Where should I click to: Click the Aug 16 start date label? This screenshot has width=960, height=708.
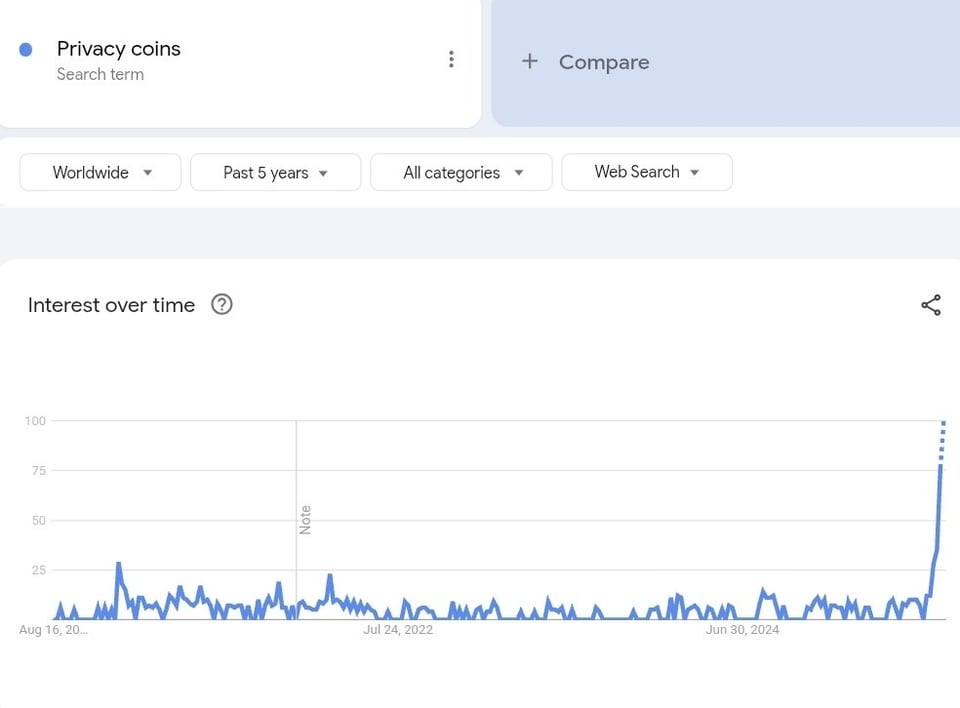(x=53, y=630)
